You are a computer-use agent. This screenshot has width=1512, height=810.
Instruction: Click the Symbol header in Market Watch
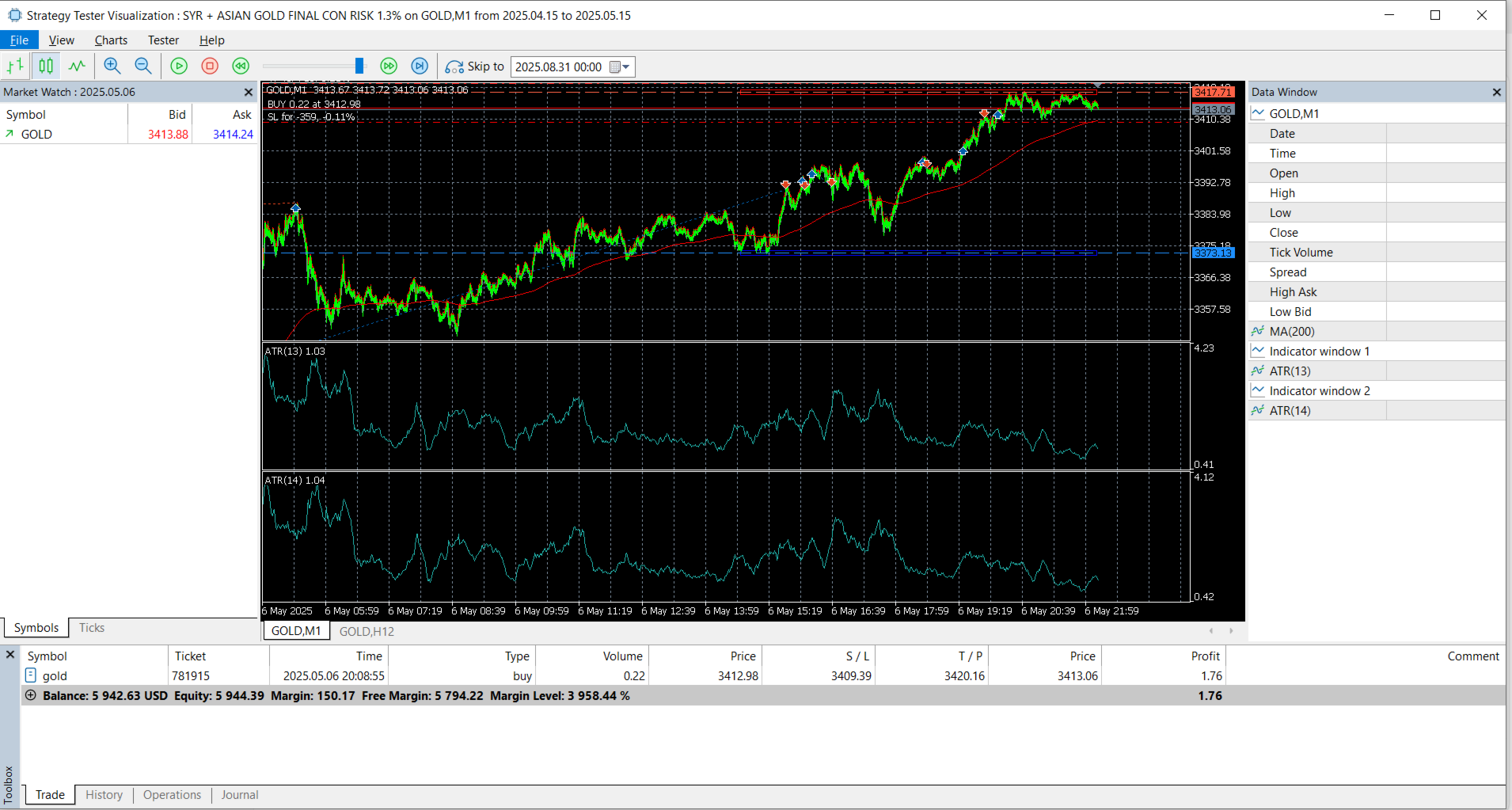[63, 115]
